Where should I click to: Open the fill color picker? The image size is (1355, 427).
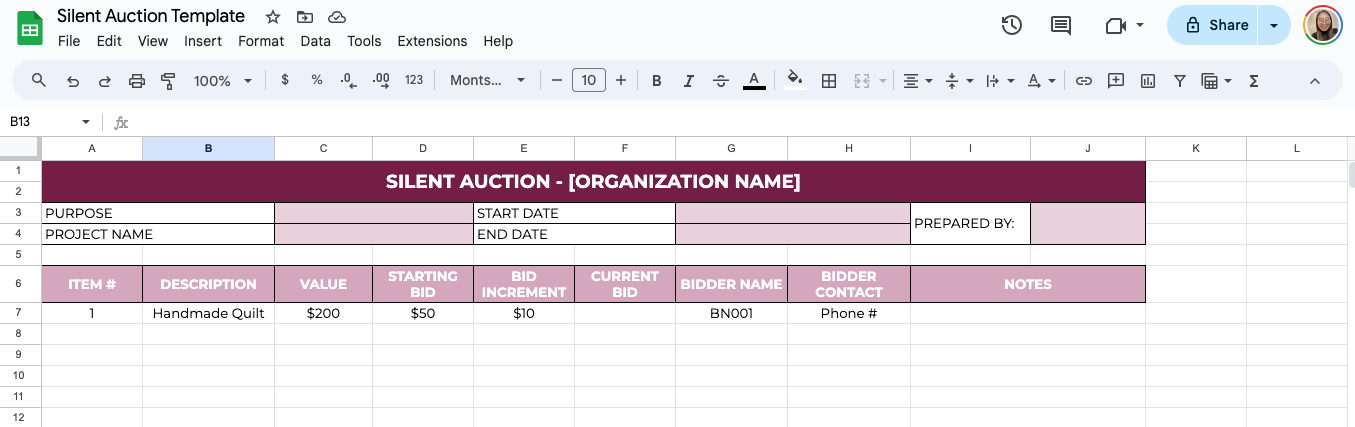795,81
